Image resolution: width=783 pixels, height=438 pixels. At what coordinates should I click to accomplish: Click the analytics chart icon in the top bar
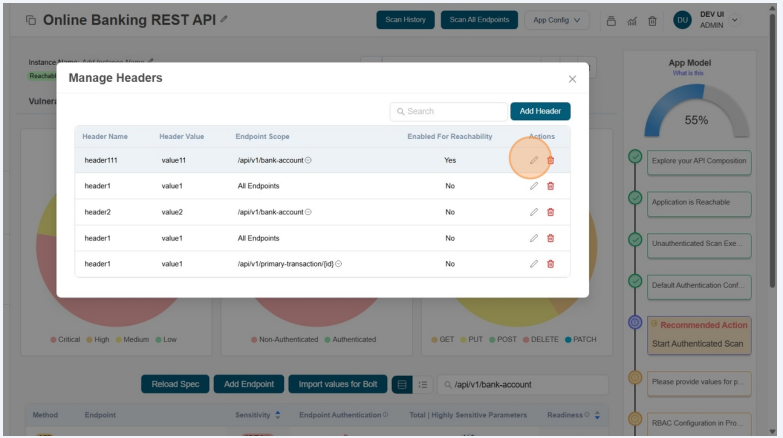click(632, 20)
